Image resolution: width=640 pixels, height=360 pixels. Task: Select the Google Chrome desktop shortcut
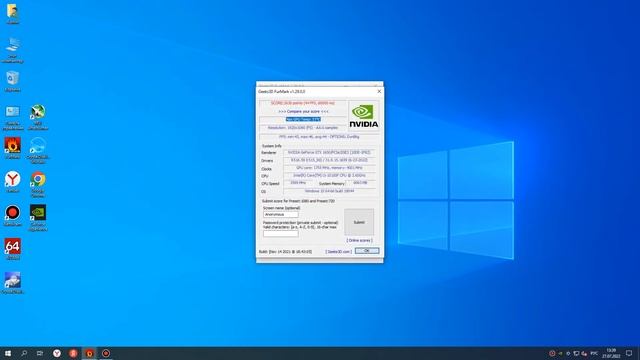click(38, 184)
